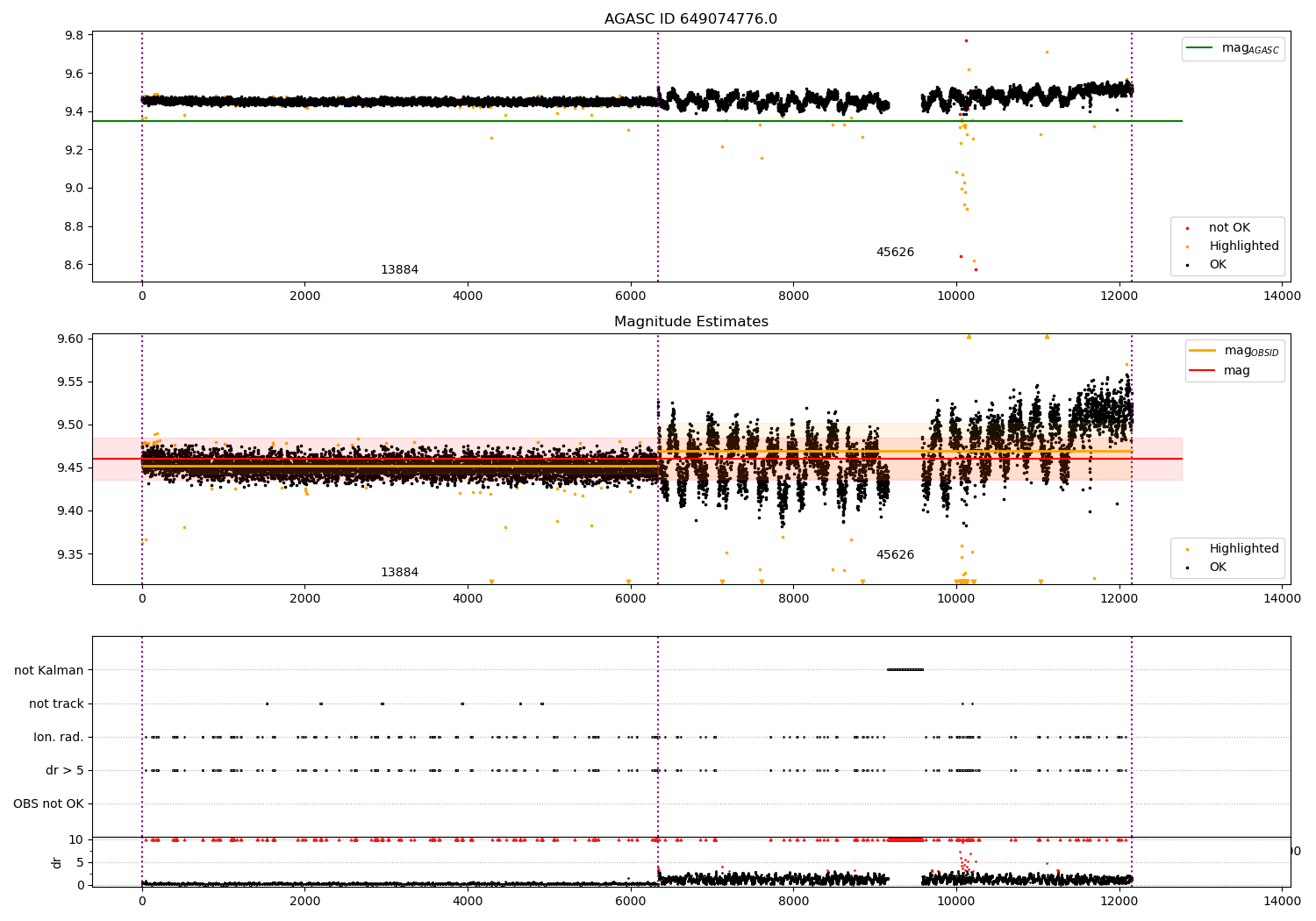Click the '9.50' y-axis tick label
1316x921 pixels.
71,425
